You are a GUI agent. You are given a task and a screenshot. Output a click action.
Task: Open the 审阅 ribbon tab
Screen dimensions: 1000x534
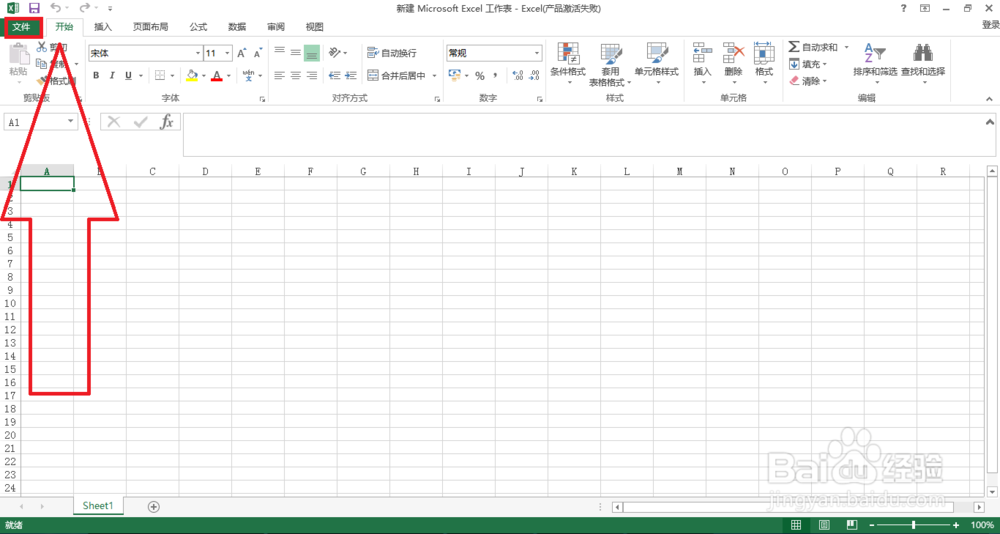(x=276, y=27)
